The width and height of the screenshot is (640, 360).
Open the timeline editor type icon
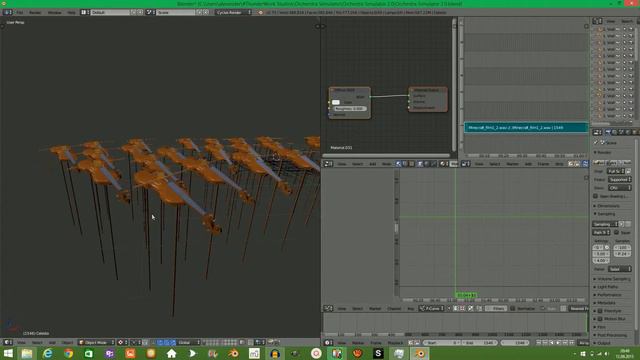(x=329, y=342)
